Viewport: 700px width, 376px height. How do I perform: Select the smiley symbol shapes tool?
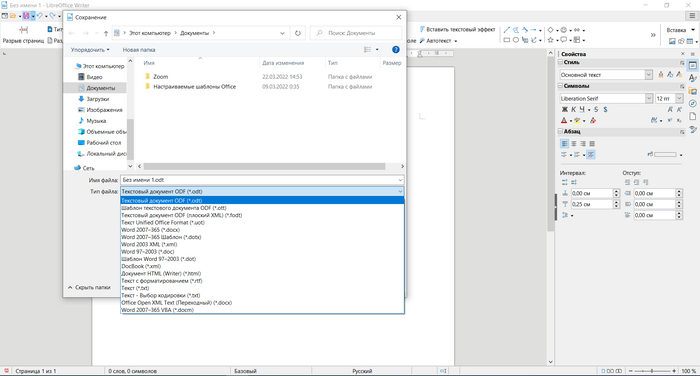(563, 30)
